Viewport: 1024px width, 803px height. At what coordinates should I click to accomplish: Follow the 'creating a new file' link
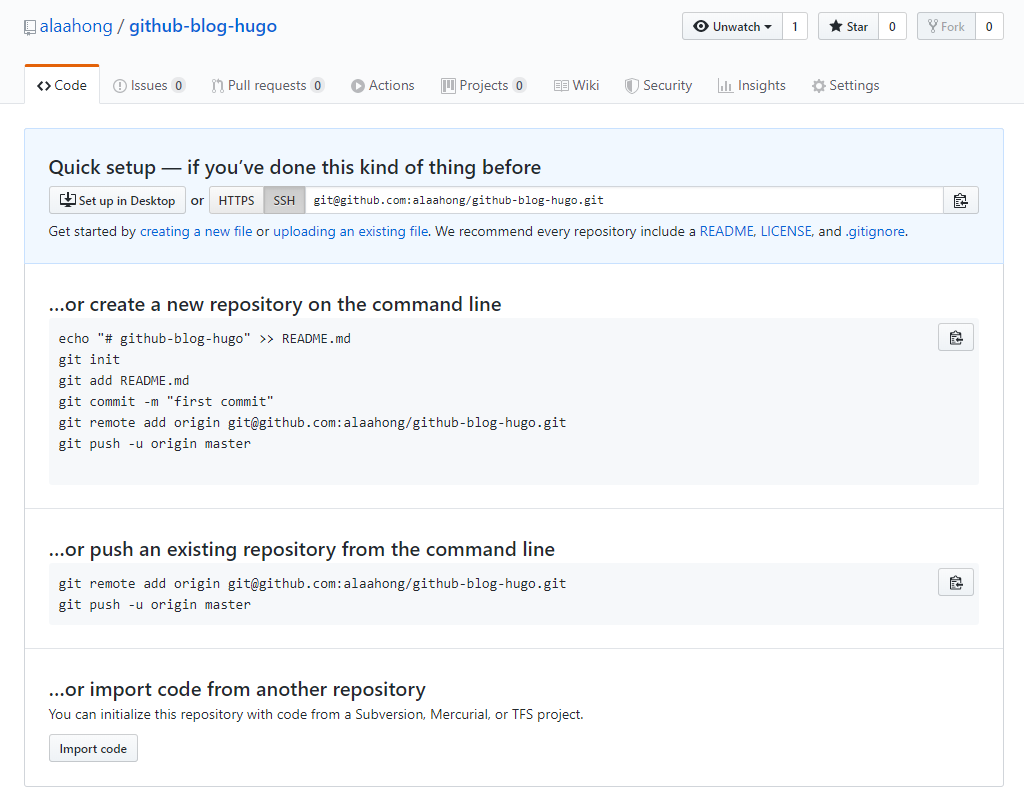click(x=196, y=232)
